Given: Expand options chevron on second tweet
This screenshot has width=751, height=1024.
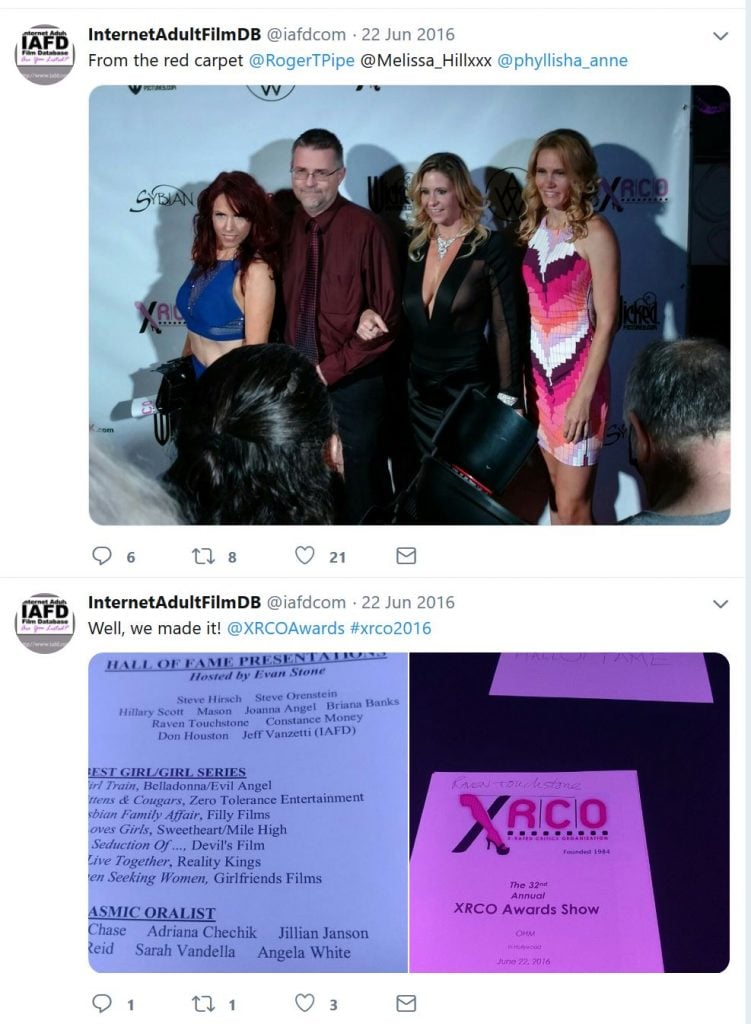Looking at the screenshot, I should (x=720, y=604).
